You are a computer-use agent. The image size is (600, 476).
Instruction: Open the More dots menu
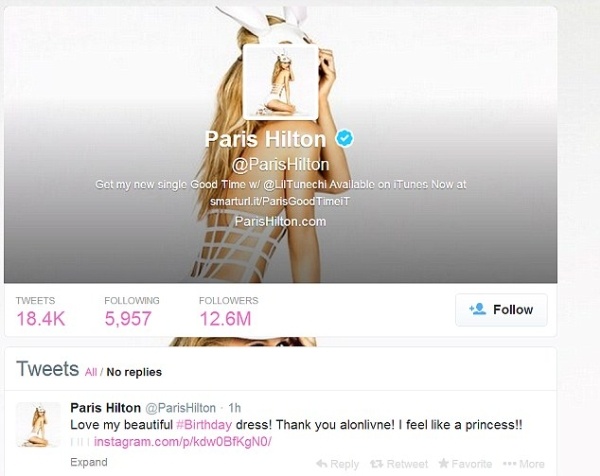point(523,464)
